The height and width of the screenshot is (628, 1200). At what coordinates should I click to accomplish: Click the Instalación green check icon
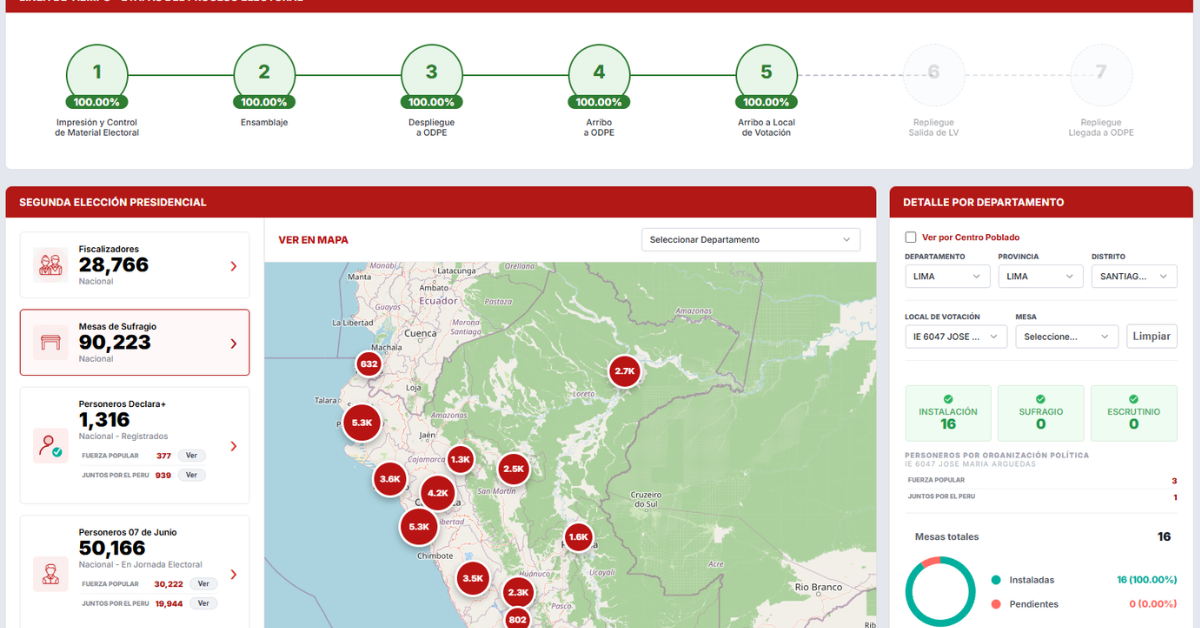948,399
